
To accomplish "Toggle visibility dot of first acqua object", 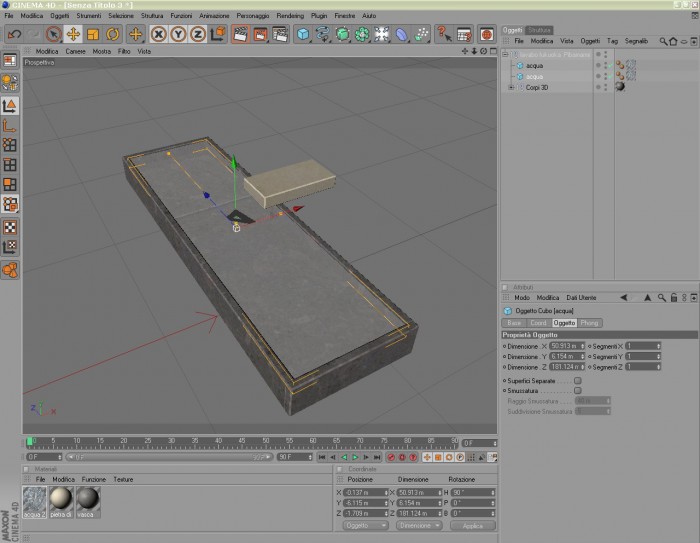I will [x=598, y=65].
